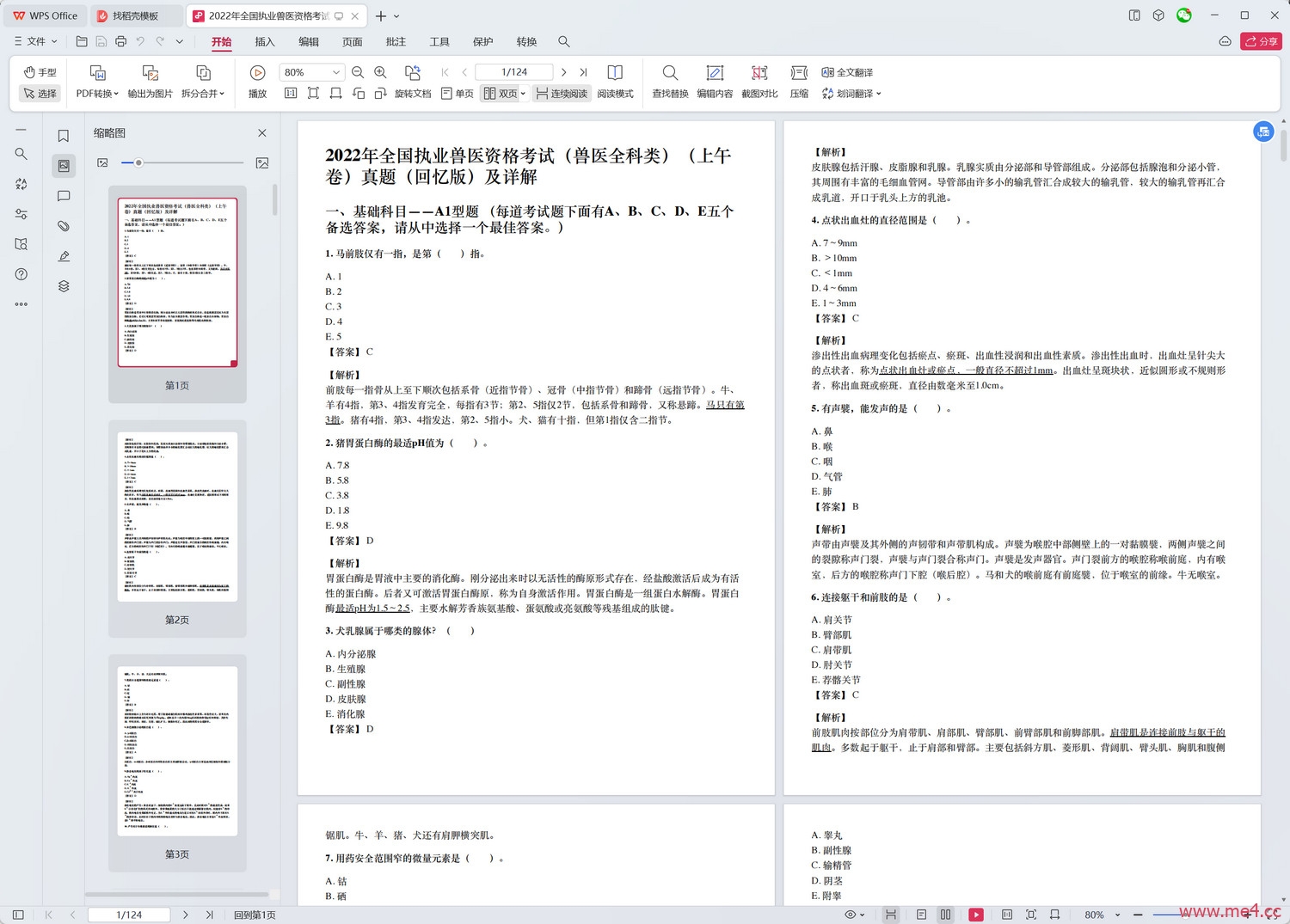Click the print icon in quick toolbar
Screen dimensions: 1290x924
(x=120, y=41)
